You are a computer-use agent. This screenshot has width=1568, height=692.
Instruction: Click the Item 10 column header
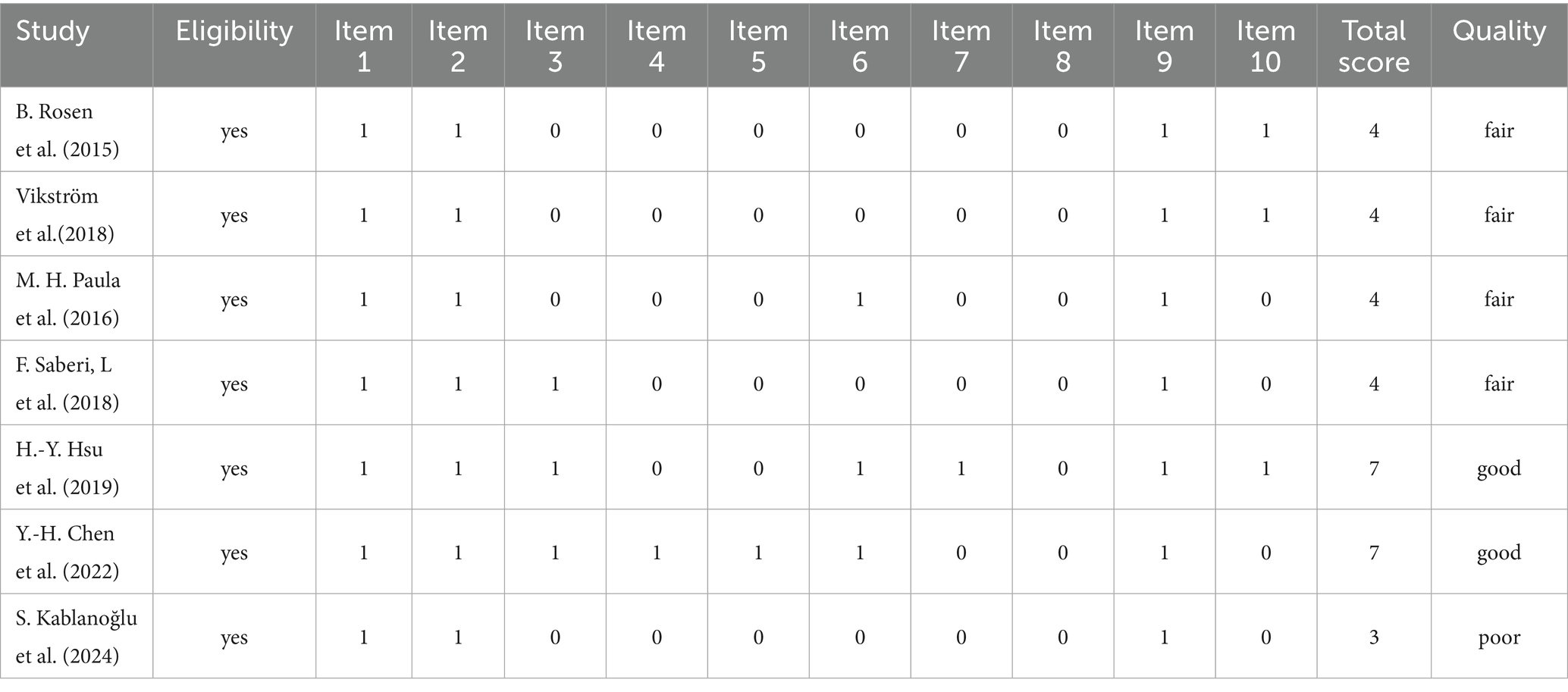click(x=1265, y=45)
